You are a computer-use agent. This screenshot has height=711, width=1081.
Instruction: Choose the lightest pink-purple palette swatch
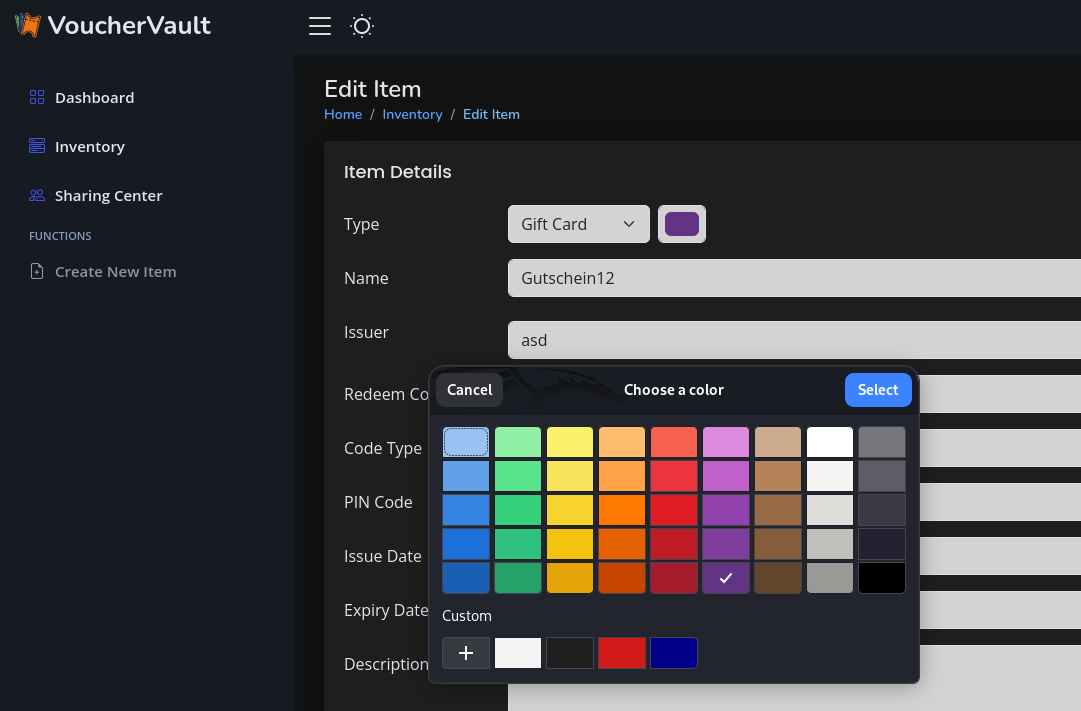click(x=726, y=442)
